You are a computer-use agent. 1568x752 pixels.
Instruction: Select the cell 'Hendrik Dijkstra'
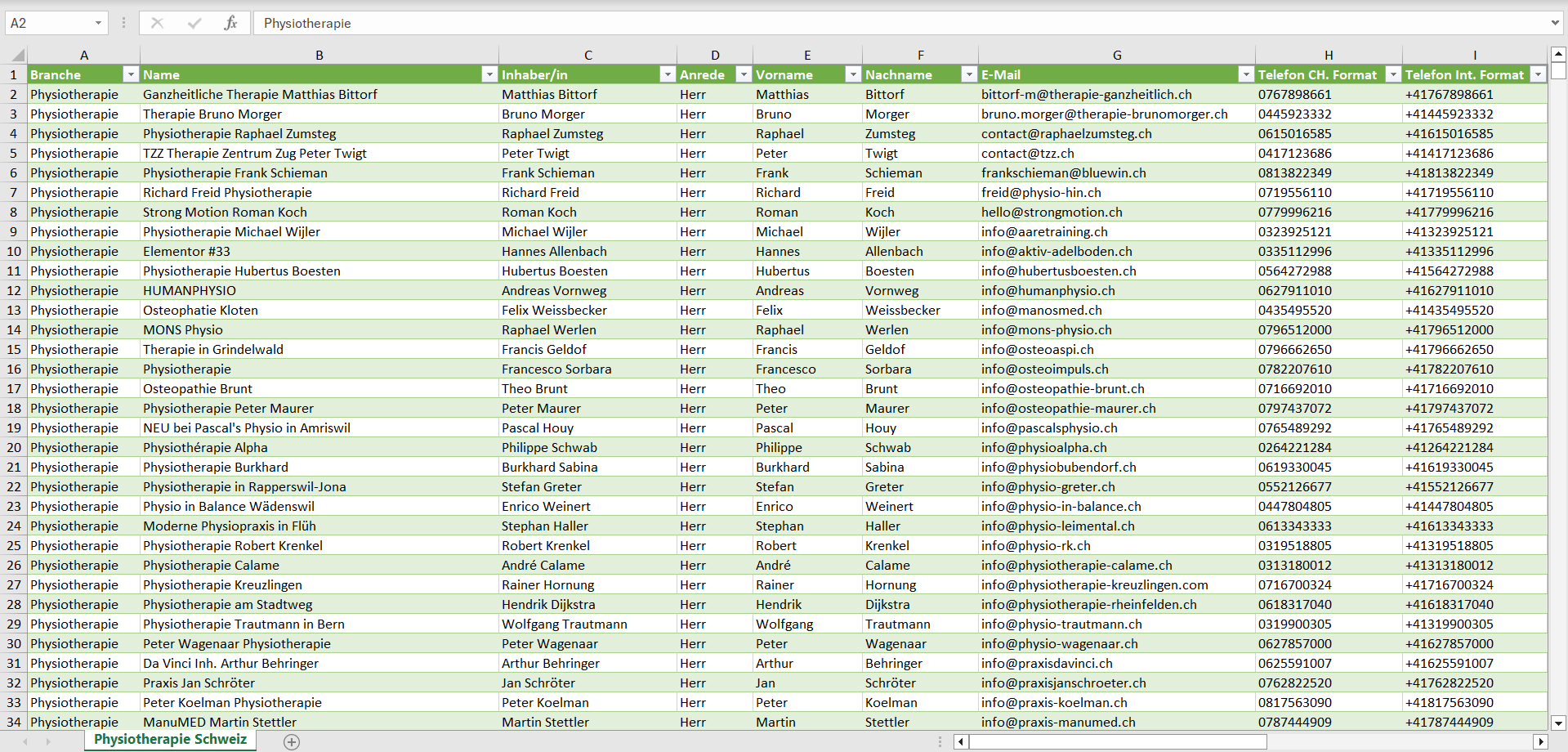coord(588,604)
